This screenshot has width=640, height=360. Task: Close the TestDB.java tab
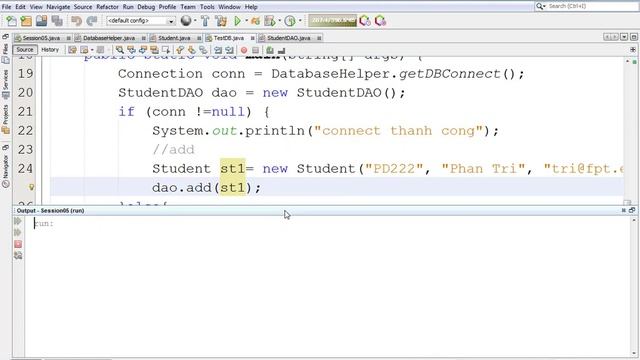[x=253, y=38]
